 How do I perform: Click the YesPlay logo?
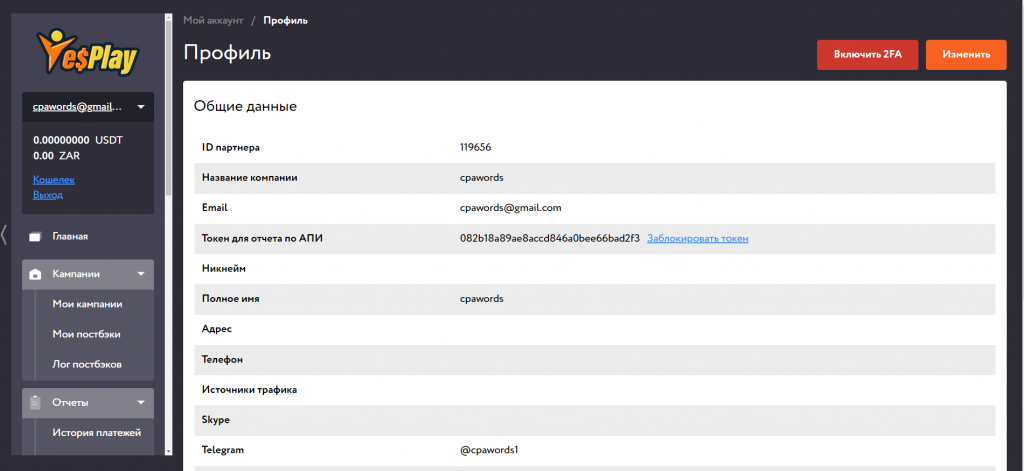tap(88, 52)
